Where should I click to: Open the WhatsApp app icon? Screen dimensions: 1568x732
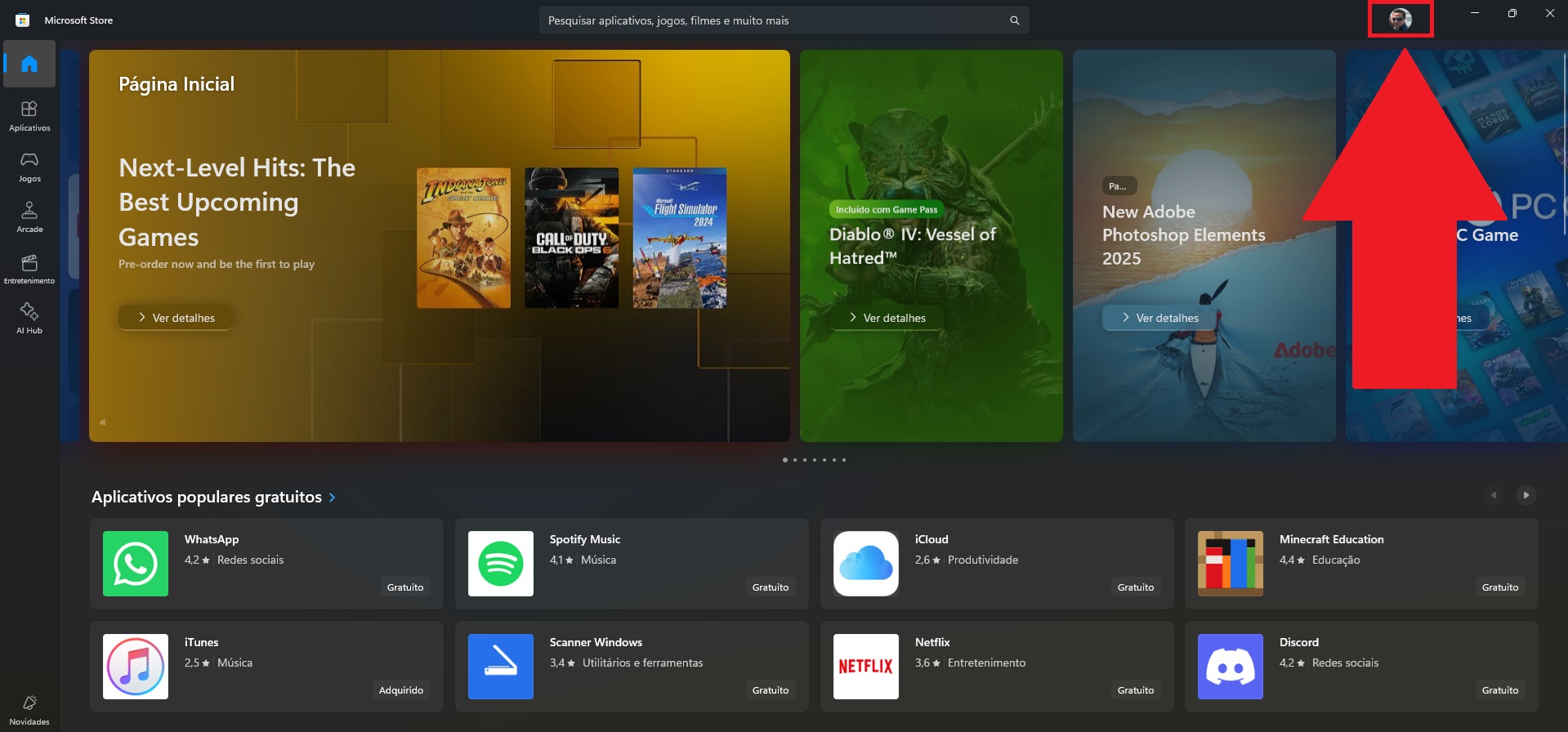pyautogui.click(x=136, y=564)
